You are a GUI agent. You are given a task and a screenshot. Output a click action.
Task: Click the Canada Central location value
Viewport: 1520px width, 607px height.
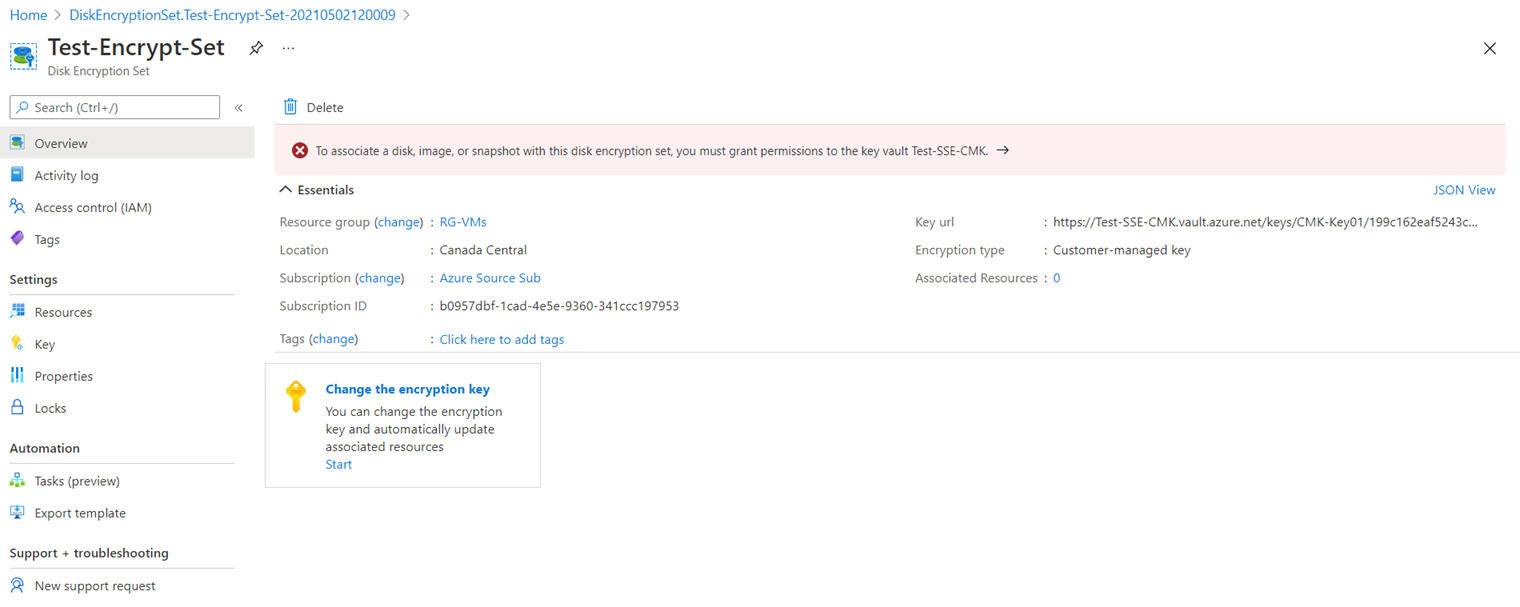(483, 250)
